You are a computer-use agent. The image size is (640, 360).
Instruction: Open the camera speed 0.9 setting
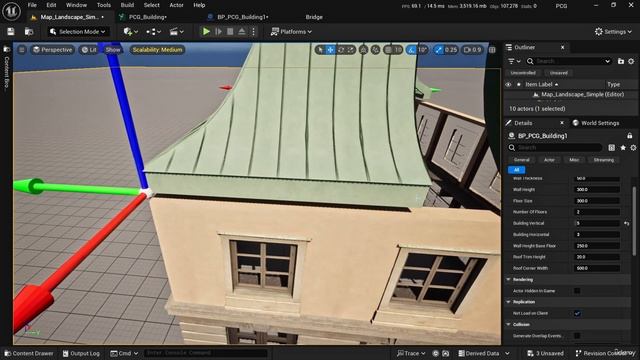point(472,50)
